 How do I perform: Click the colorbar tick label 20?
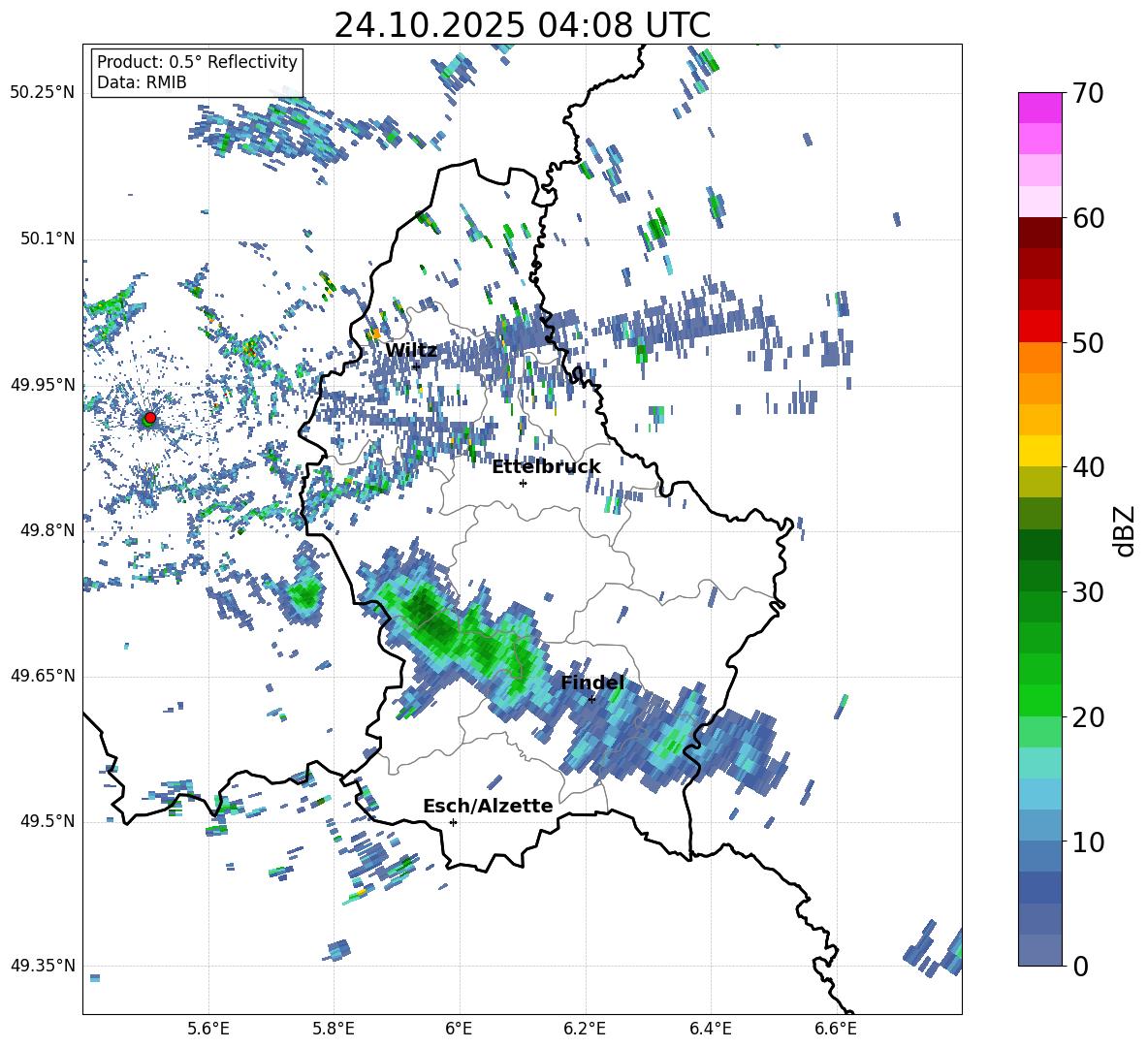click(1089, 716)
